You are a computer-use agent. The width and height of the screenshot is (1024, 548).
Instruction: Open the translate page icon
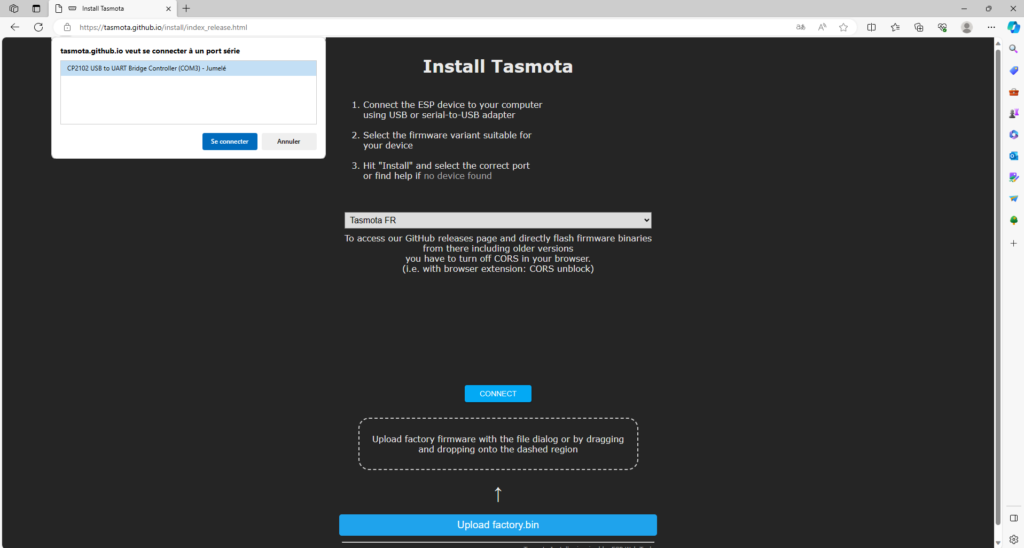point(801,27)
